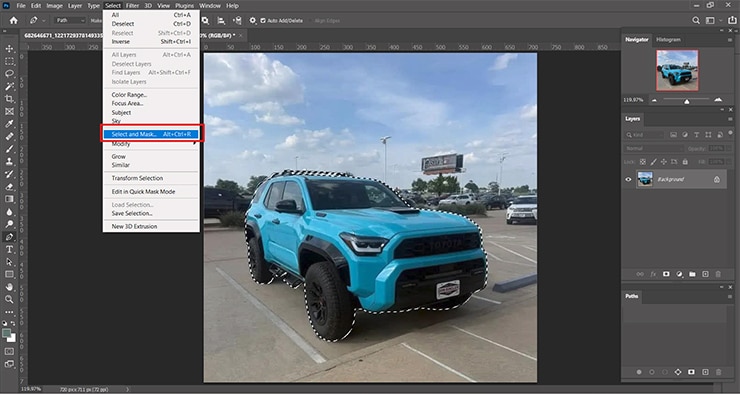Click the Home icon in options bar
Image resolution: width=740 pixels, height=394 pixels.
14,20
